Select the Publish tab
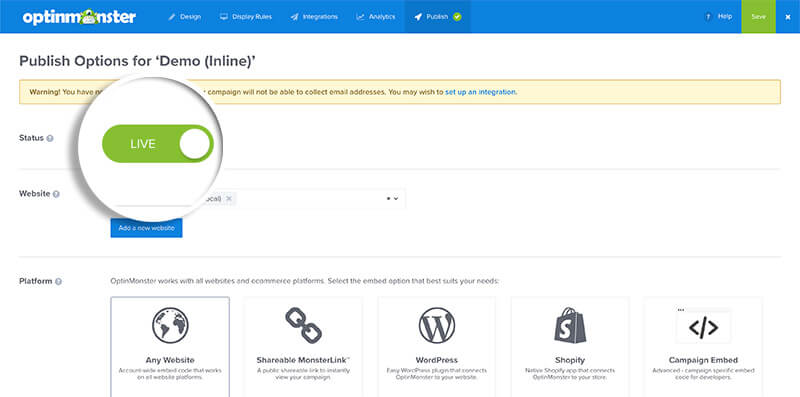This screenshot has width=800, height=397. coord(437,17)
